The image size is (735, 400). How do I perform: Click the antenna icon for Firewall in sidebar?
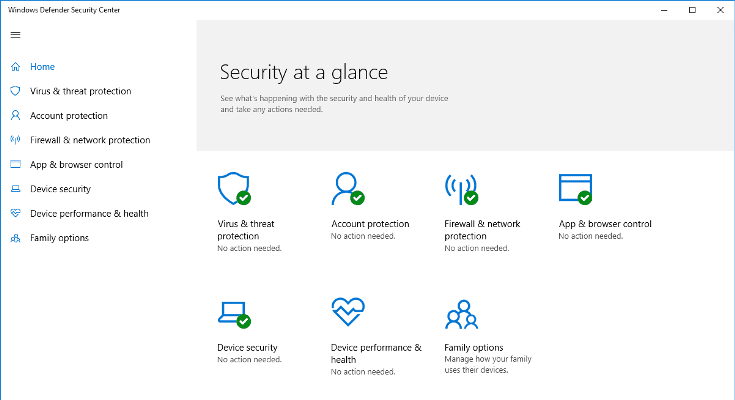15,140
